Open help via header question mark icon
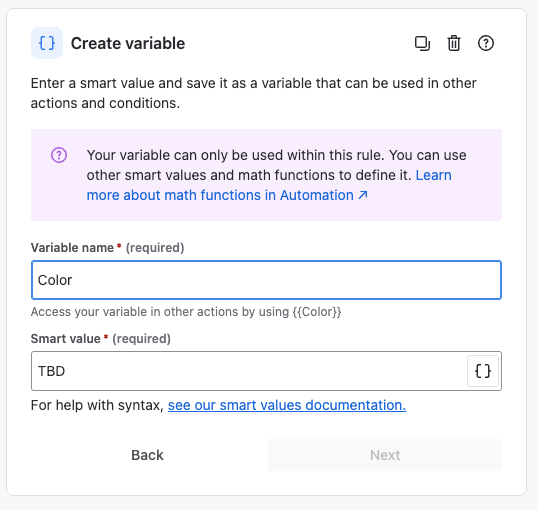 click(486, 43)
